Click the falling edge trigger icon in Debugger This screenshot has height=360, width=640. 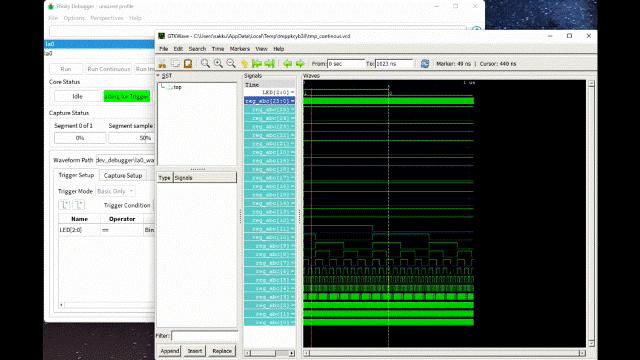point(79,205)
